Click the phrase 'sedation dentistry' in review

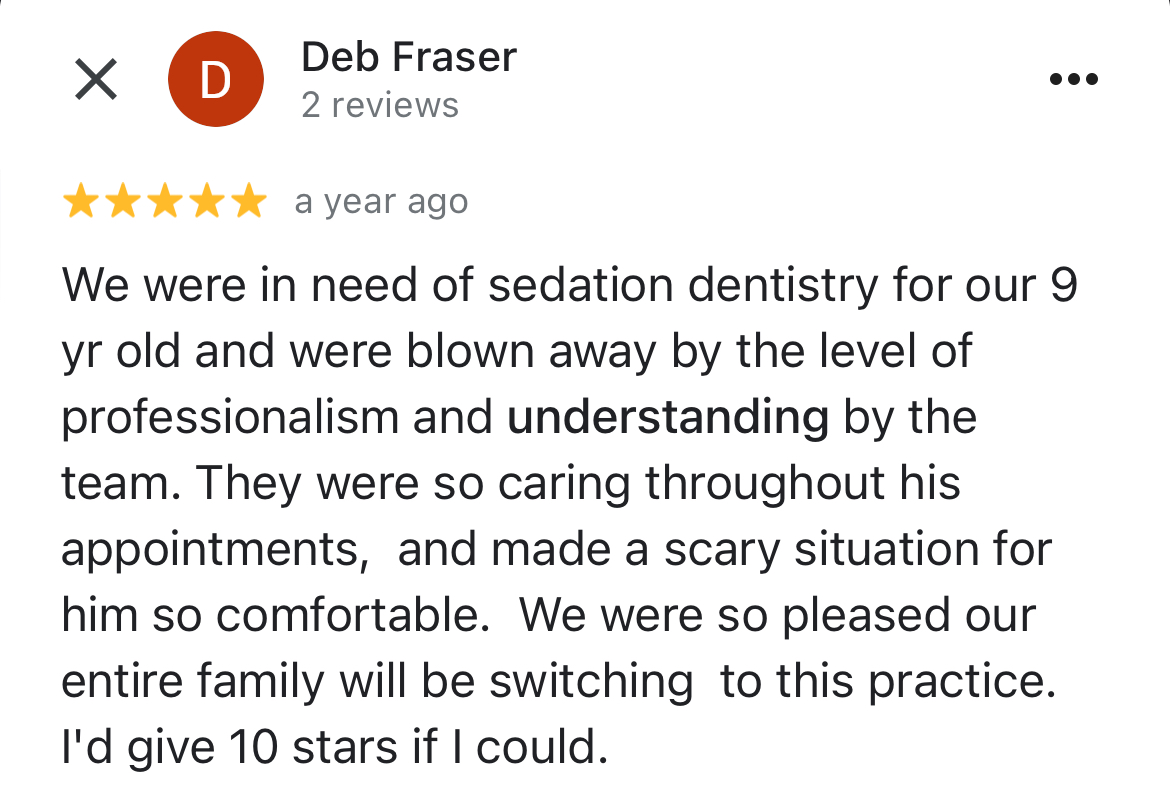pos(683,286)
